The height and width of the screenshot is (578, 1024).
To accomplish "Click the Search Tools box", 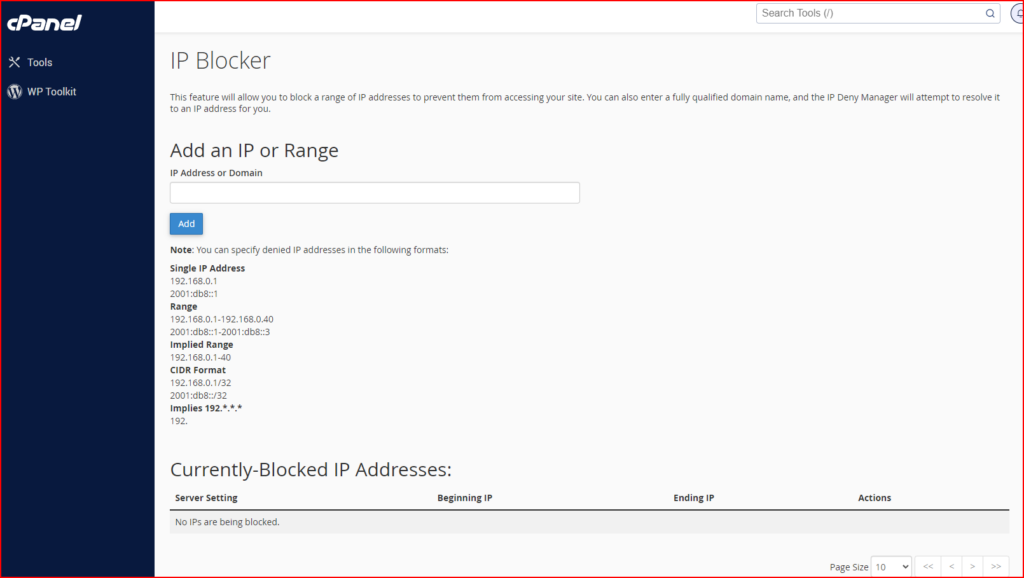I will click(878, 13).
